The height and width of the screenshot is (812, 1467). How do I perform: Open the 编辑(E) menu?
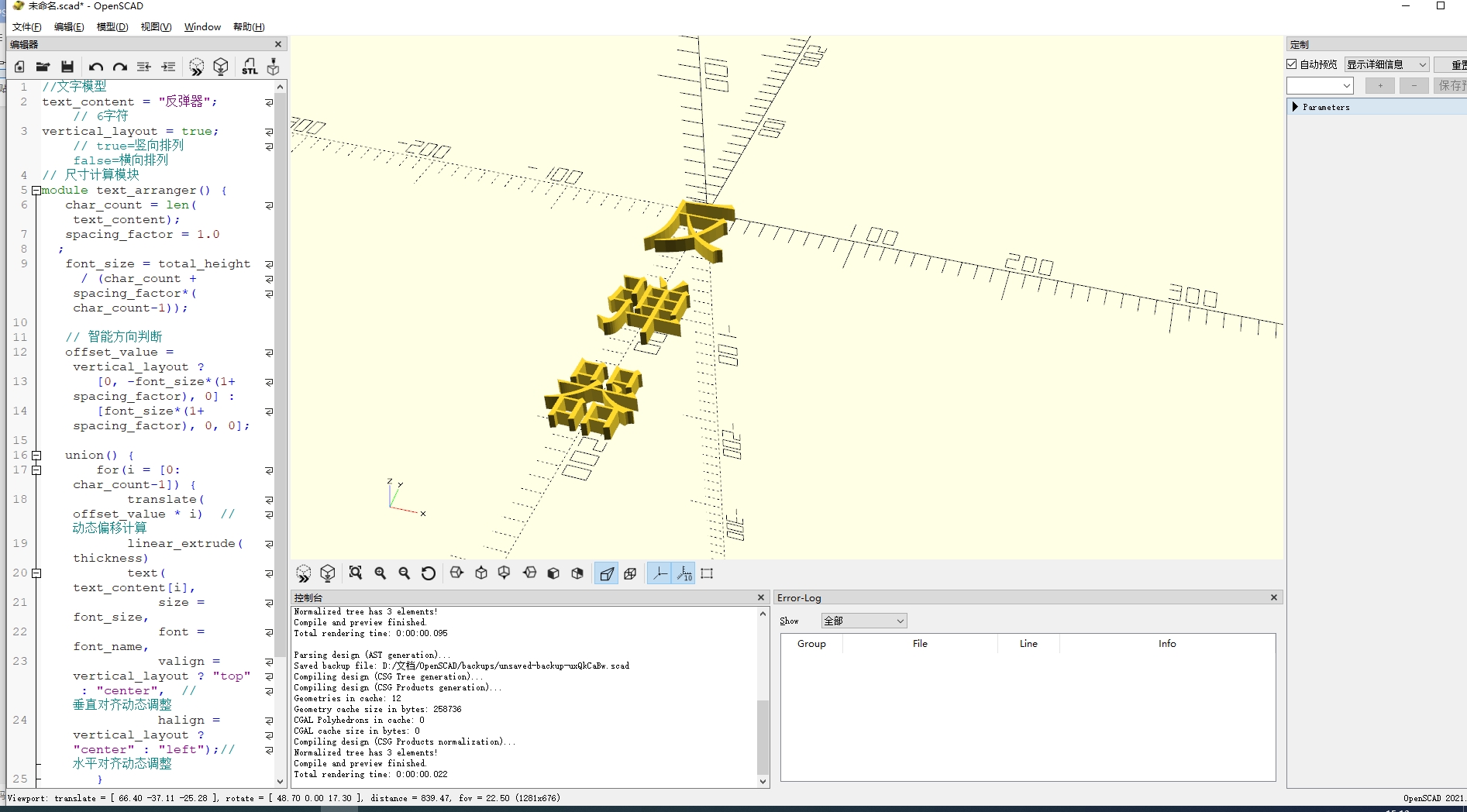pyautogui.click(x=69, y=27)
